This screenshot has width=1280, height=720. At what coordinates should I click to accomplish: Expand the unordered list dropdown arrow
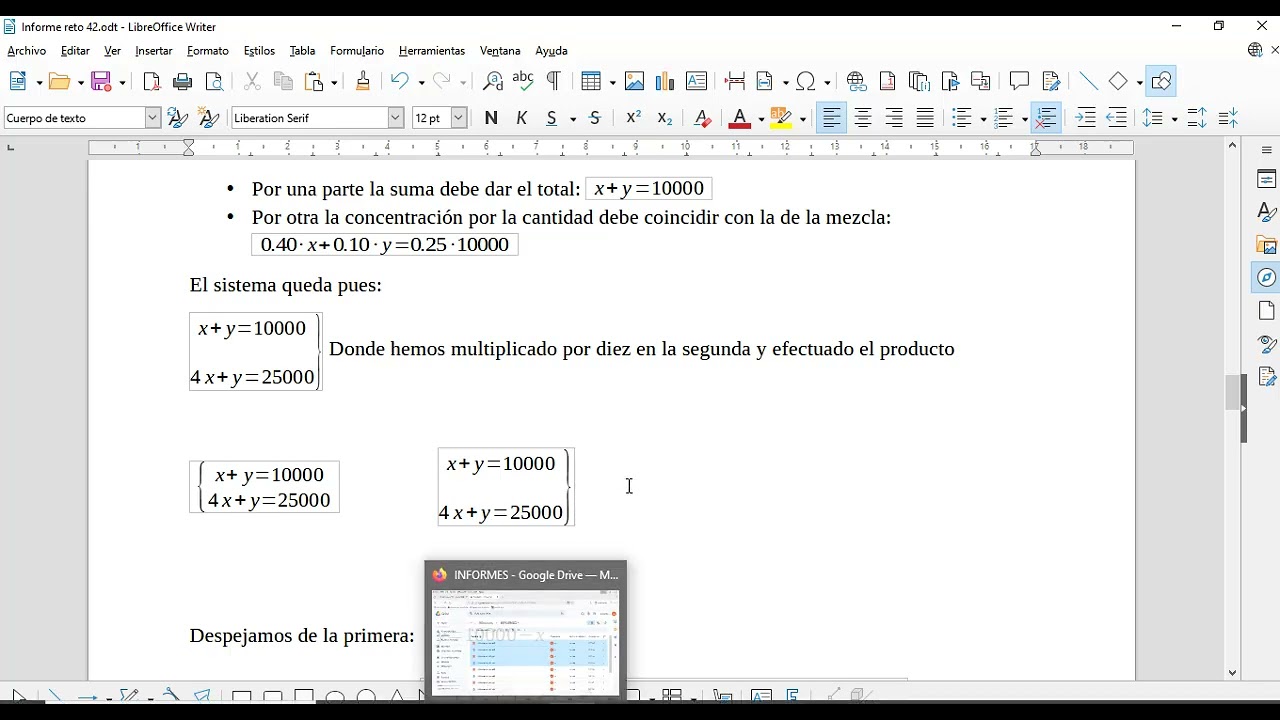984,119
